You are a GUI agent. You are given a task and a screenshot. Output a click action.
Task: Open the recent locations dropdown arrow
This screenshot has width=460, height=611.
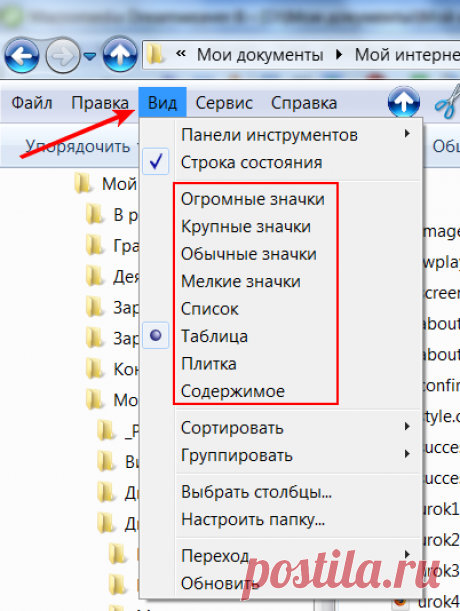click(90, 57)
